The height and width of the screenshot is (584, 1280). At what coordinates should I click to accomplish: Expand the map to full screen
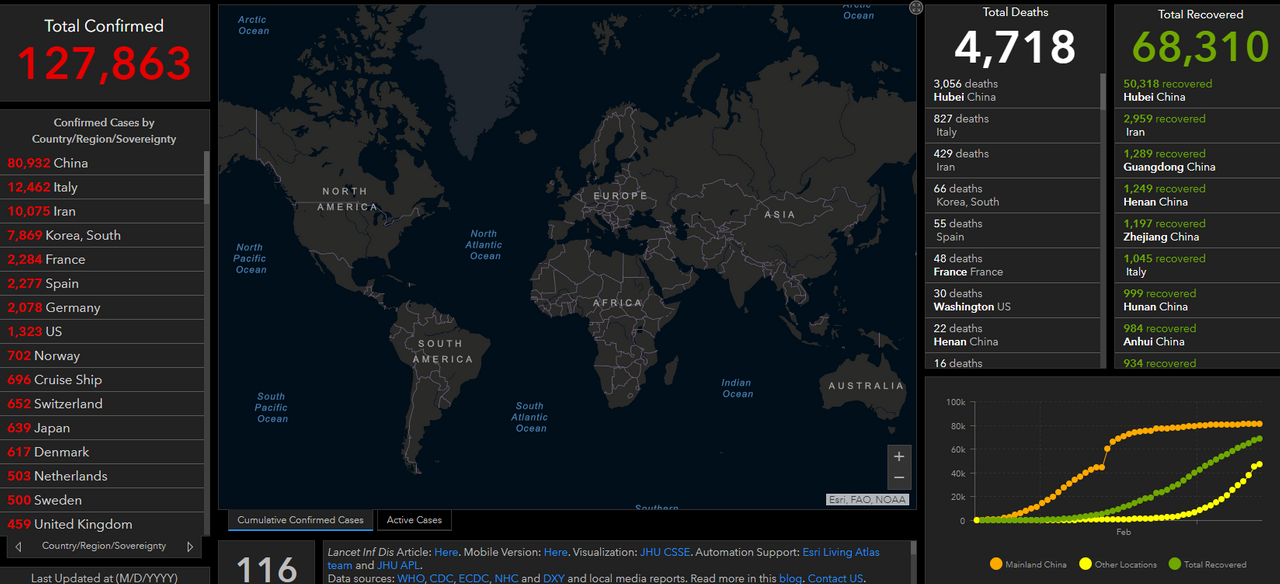916,7
